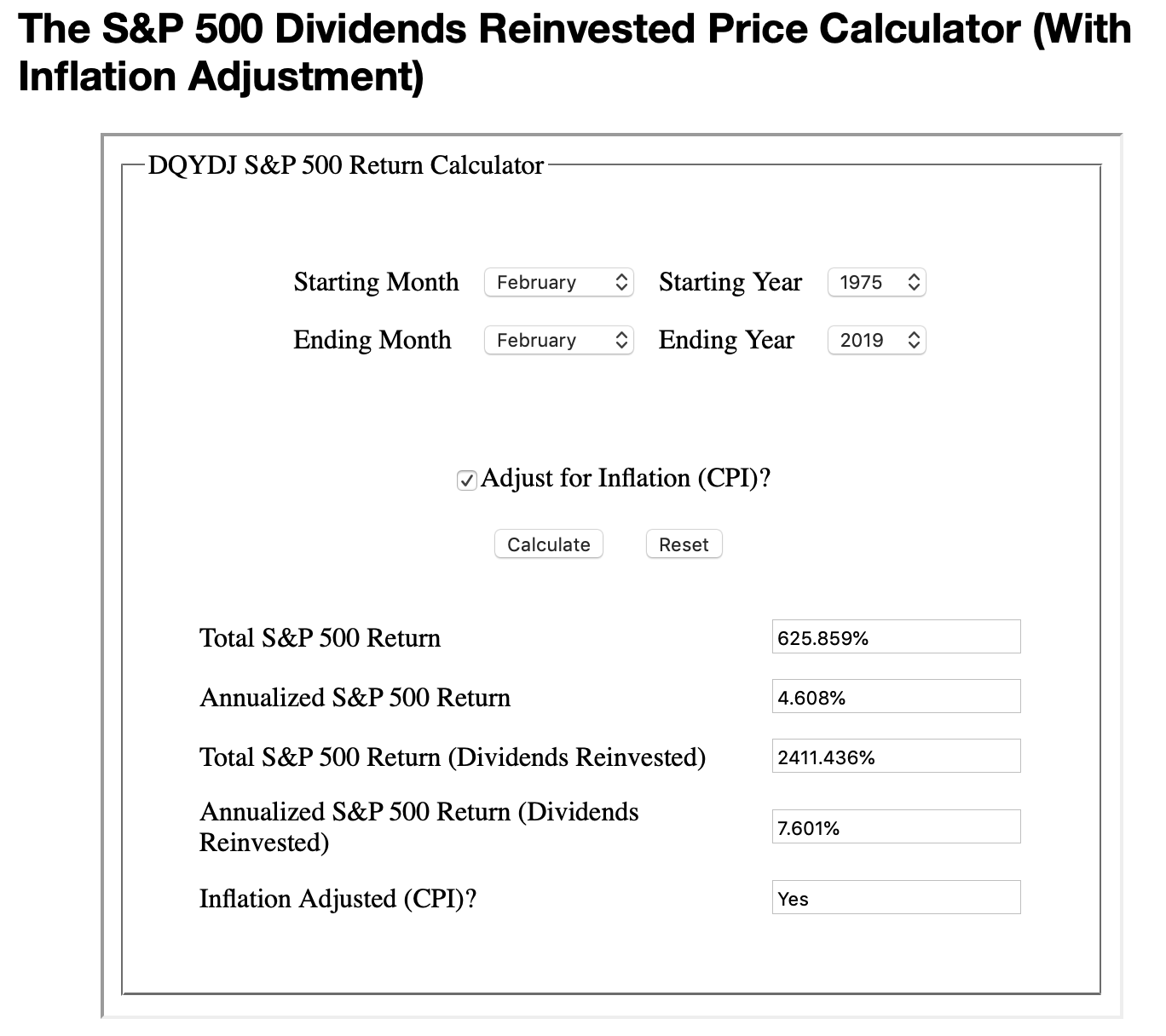Highlight the 2411.436% result value
This screenshot has height=1036, width=1166.
[x=825, y=755]
